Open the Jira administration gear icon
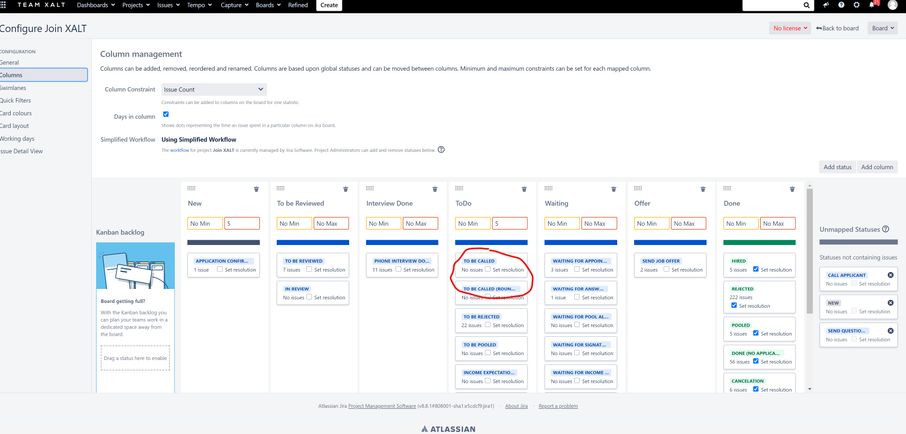Viewport: 906px width, 434px height. [856, 5]
